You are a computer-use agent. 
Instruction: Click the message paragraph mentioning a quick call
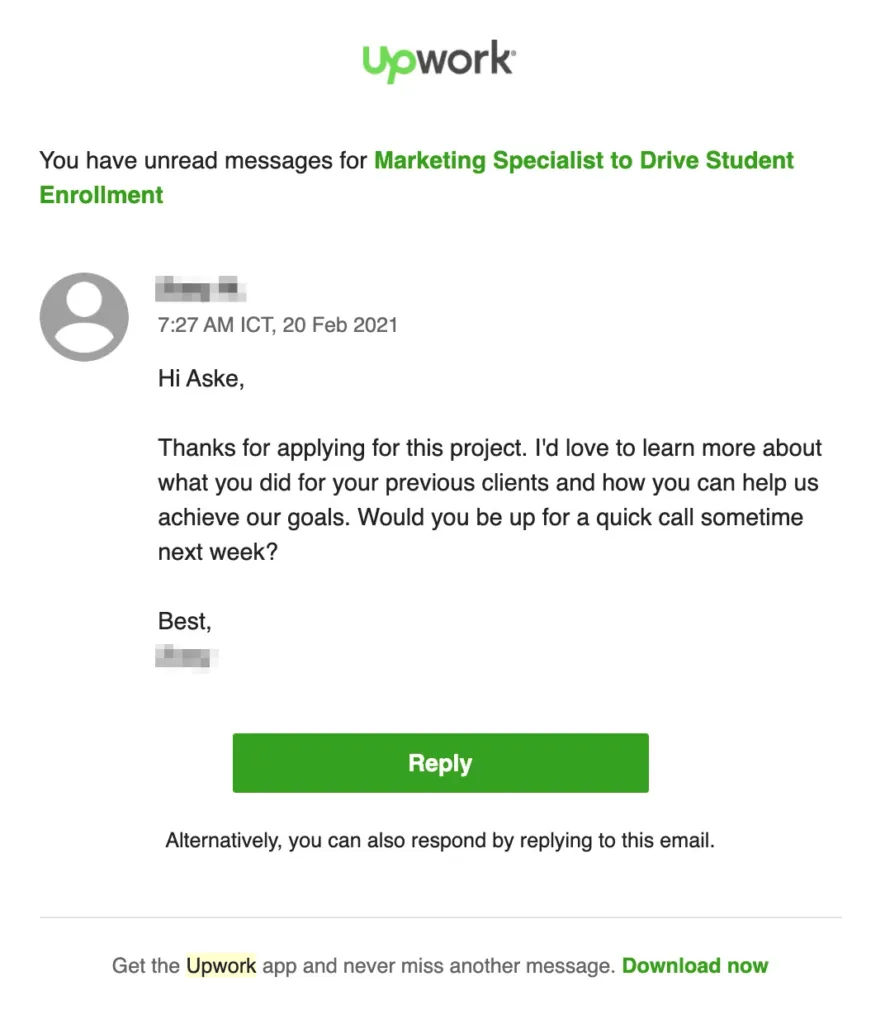pyautogui.click(x=489, y=482)
